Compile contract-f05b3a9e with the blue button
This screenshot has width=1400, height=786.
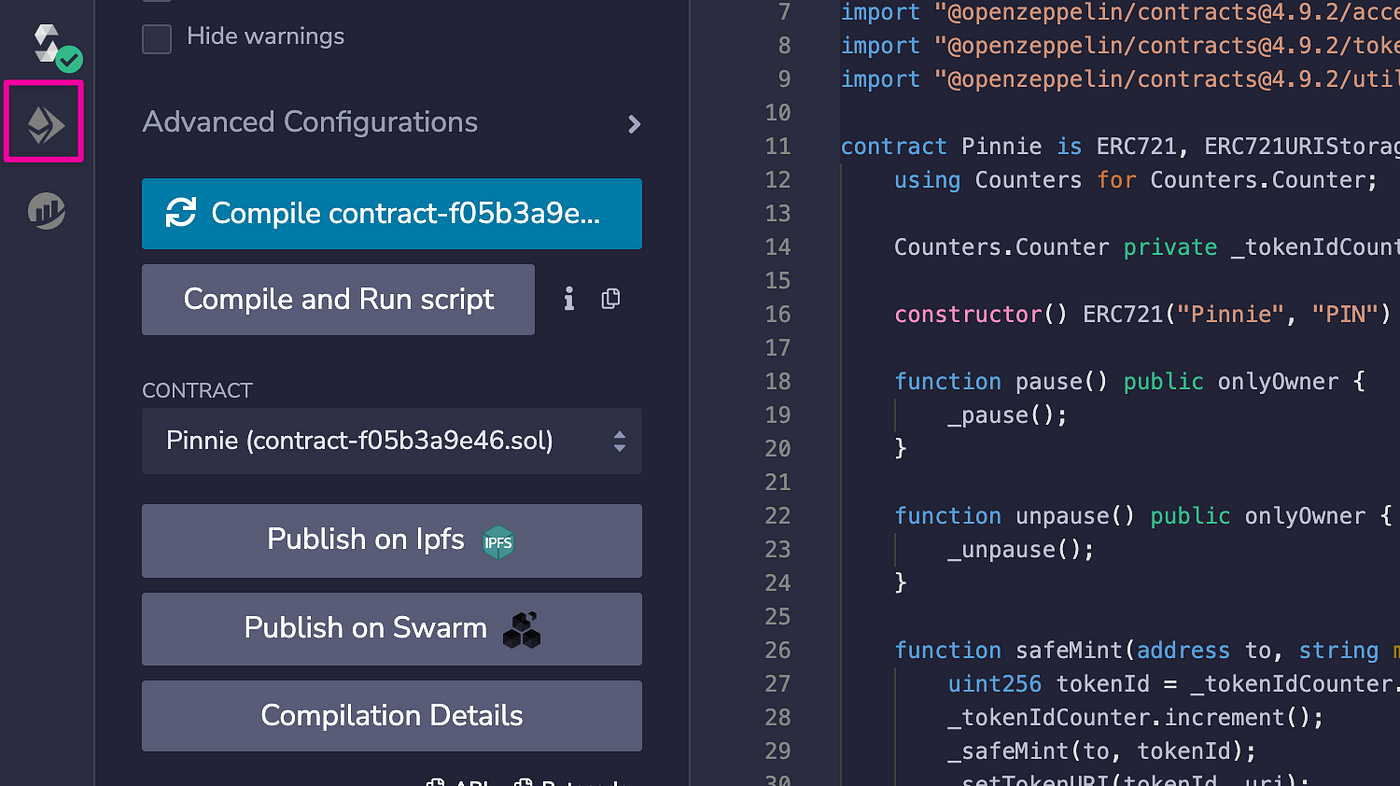coord(392,214)
